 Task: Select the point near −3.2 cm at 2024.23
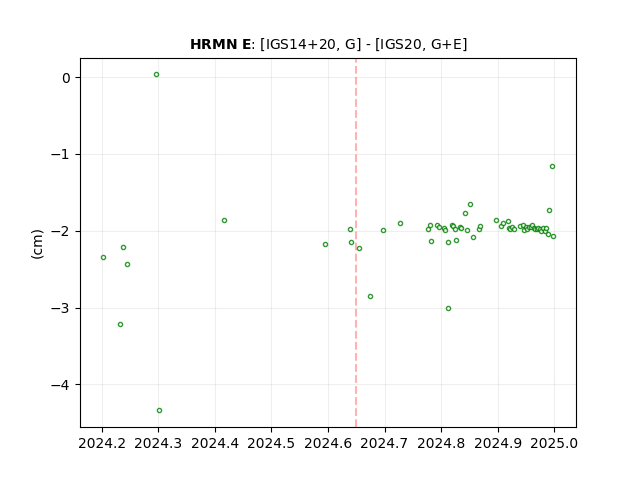coord(120,324)
